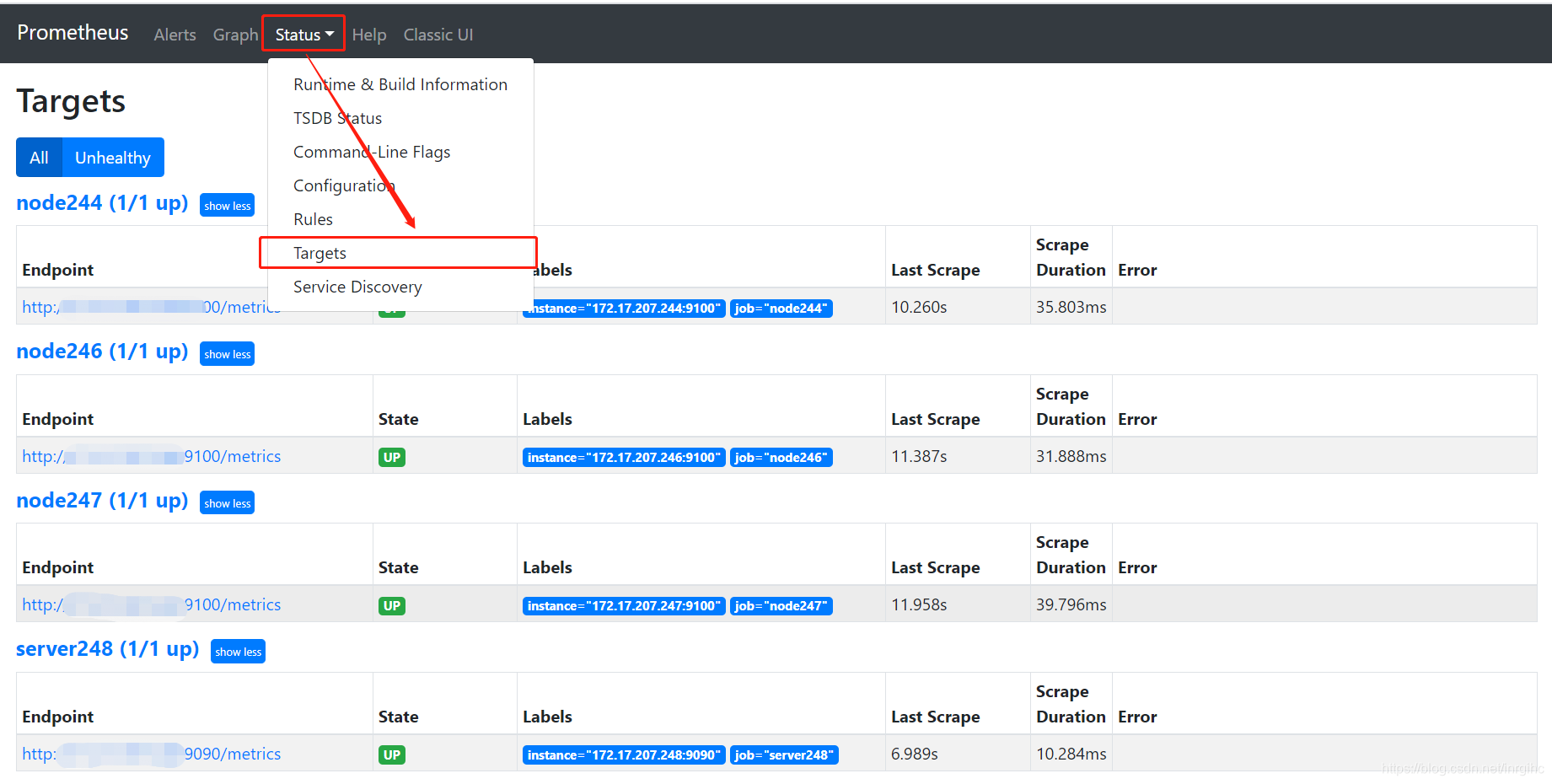Click the UP state badge for node246
The height and width of the screenshot is (784, 1552).
tap(392, 457)
